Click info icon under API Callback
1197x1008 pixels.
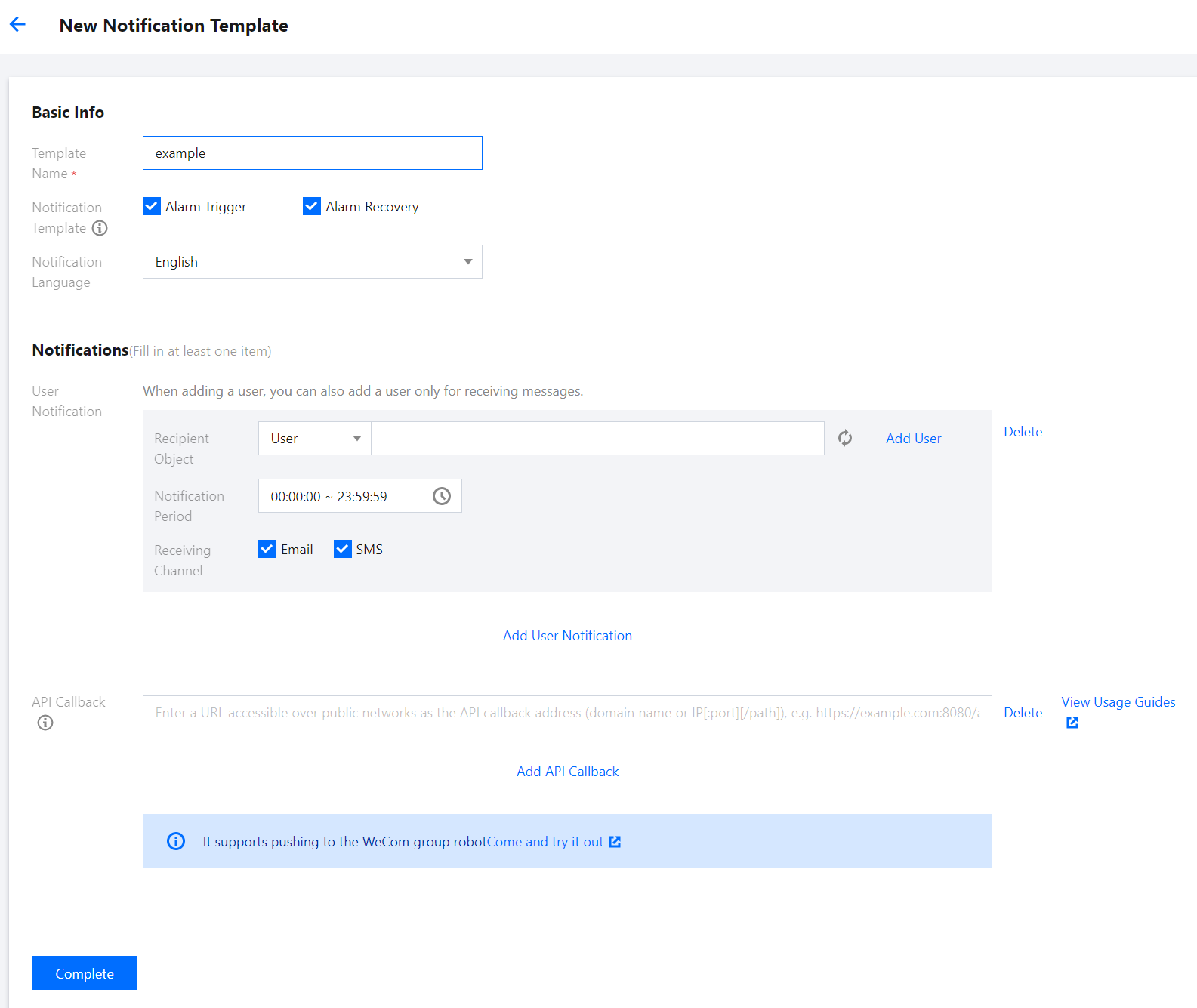coord(45,723)
